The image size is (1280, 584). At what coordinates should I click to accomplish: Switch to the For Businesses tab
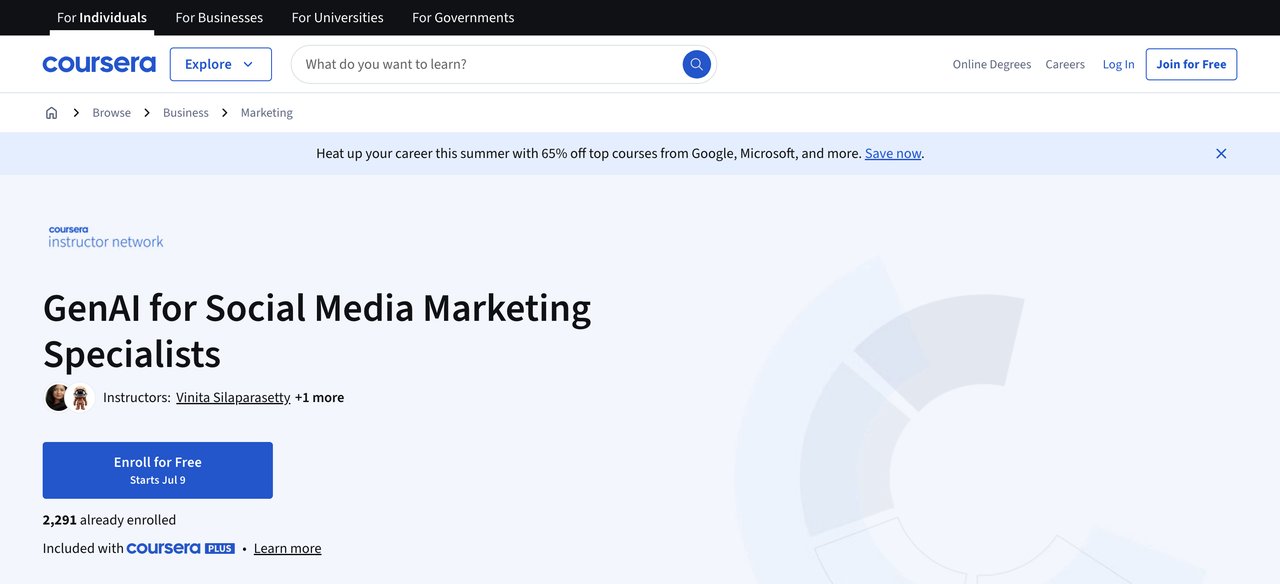(x=219, y=17)
